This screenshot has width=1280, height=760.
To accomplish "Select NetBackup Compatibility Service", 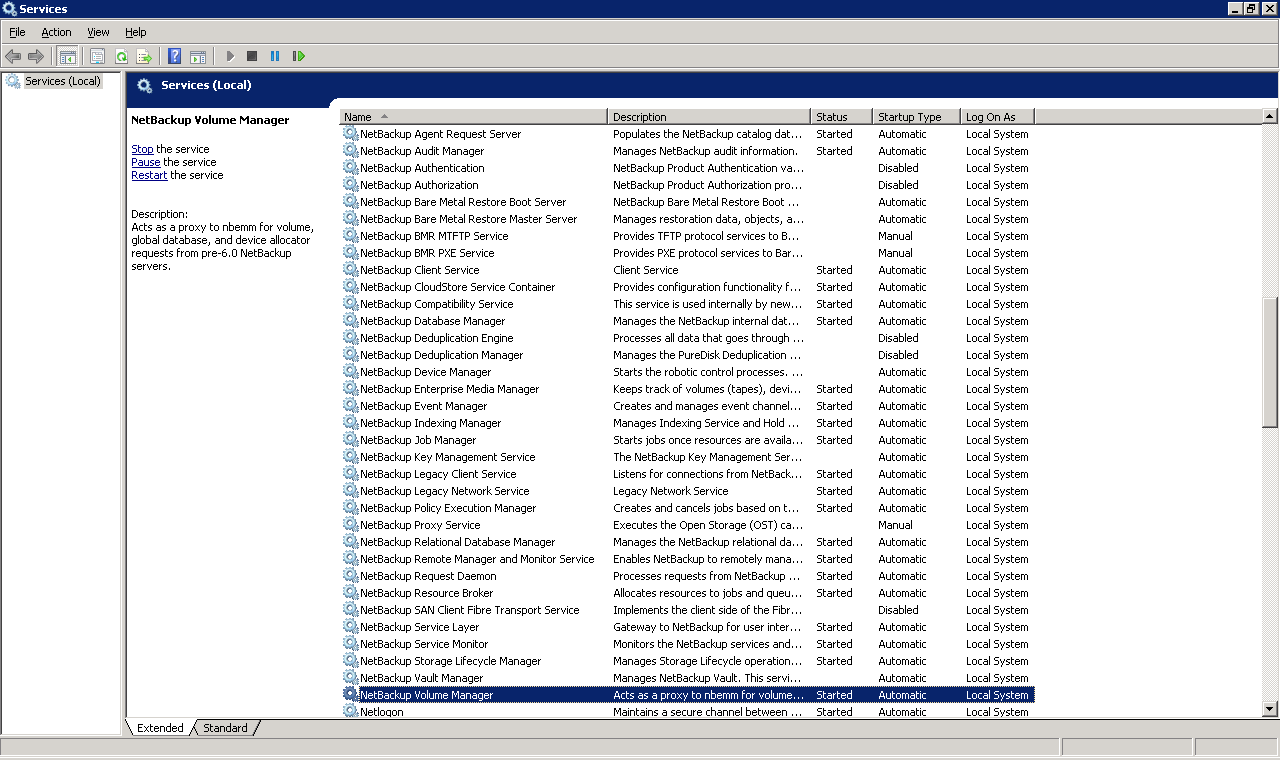I will click(x=687, y=304).
